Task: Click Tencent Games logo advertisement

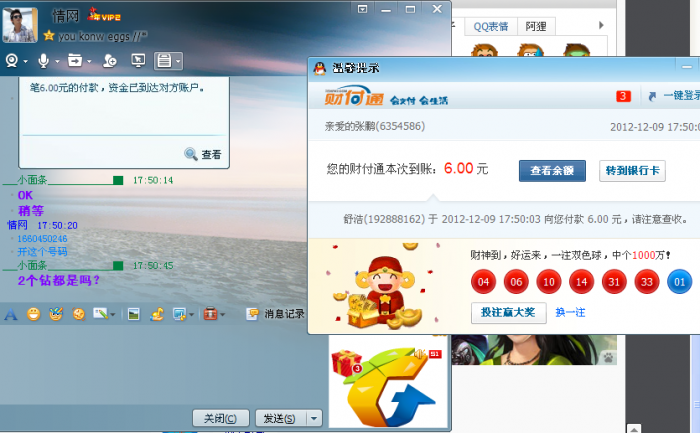Action: pos(390,387)
